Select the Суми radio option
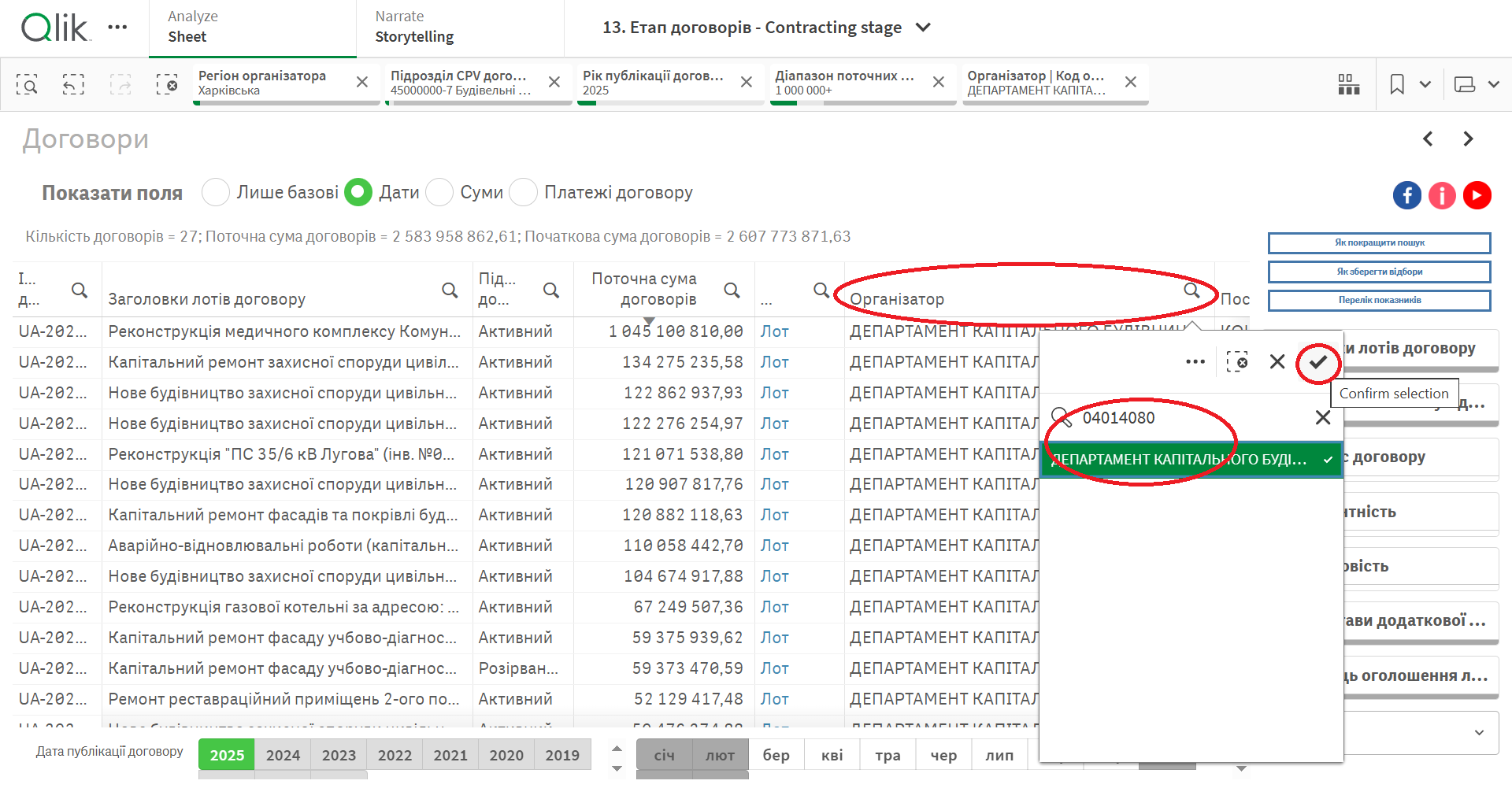The width and height of the screenshot is (1512, 788). 439,192
